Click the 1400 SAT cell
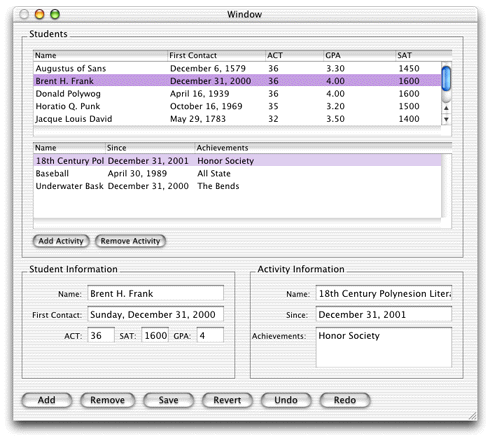495x445 pixels. [x=409, y=119]
